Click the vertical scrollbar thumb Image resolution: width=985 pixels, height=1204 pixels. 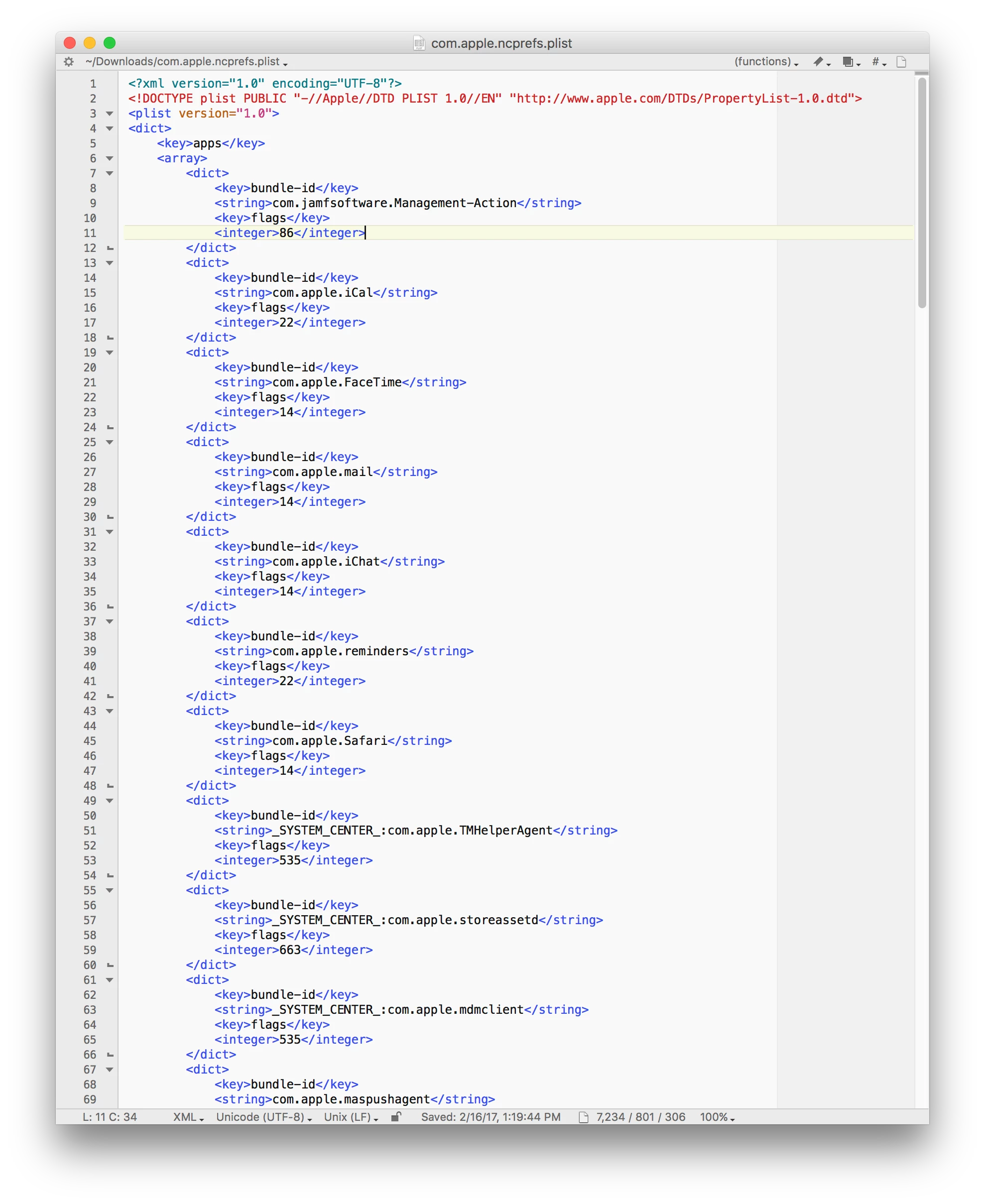click(x=921, y=193)
